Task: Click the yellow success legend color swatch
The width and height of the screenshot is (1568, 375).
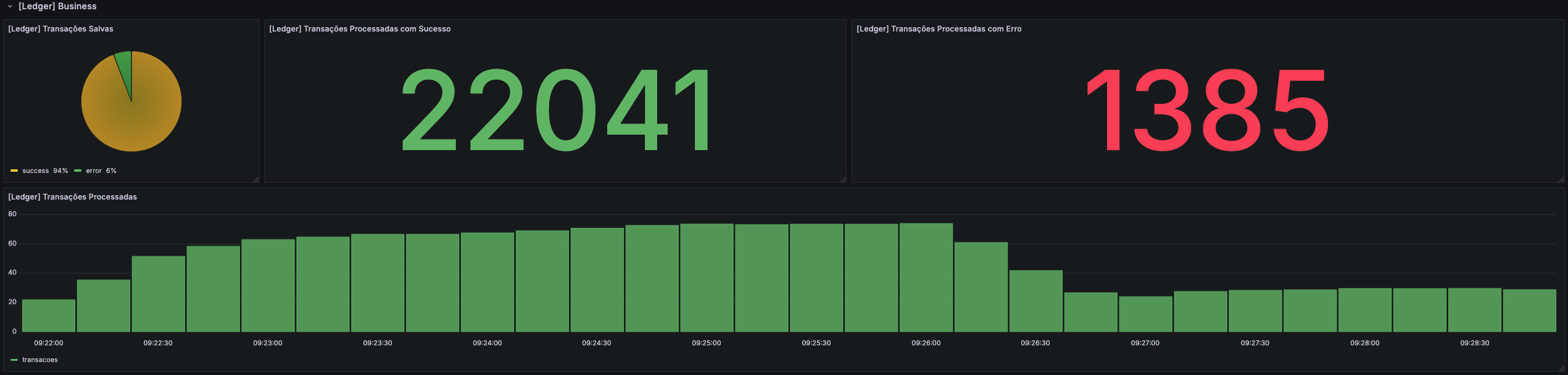Action: (x=14, y=171)
